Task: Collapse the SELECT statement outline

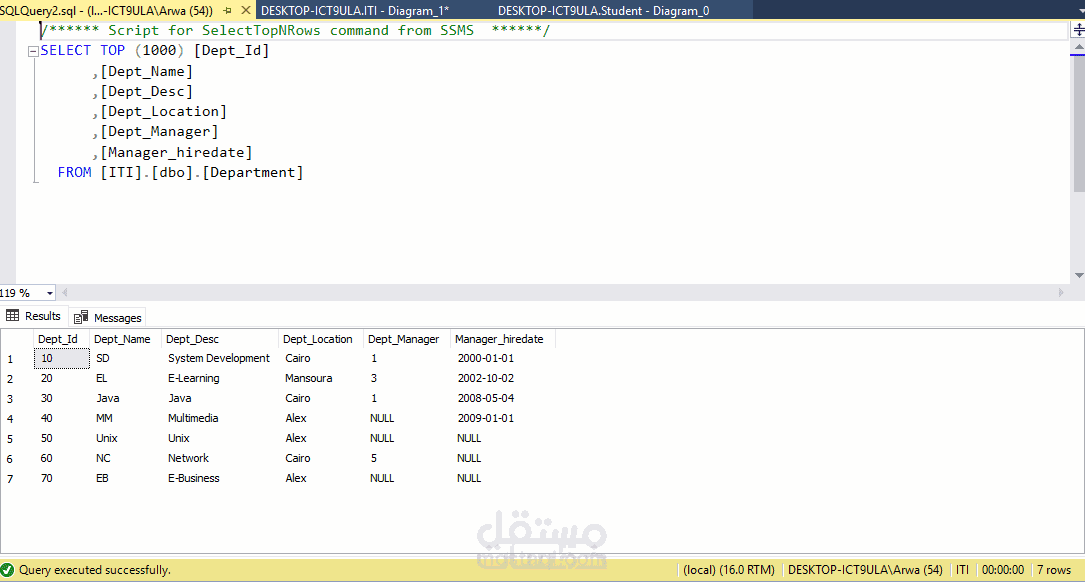Action: point(33,51)
